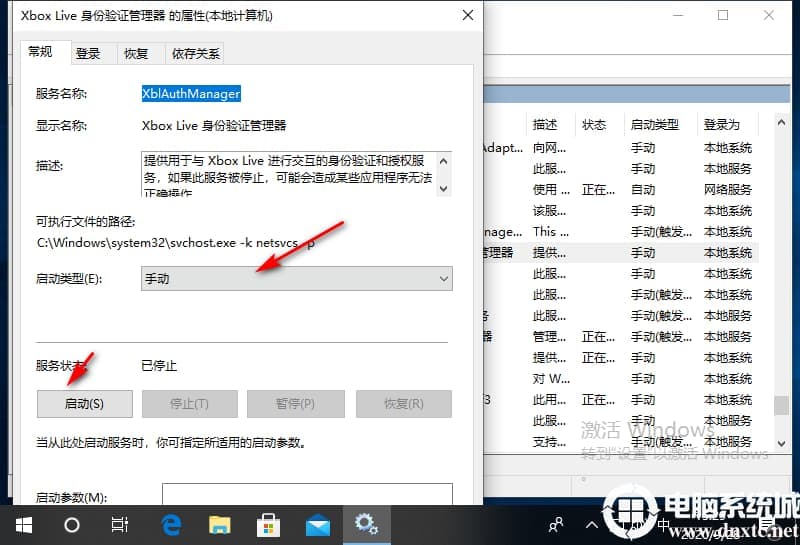Viewport: 800px width, 545px height.
Task: Select Services gear icon in taskbar
Action: coord(366,524)
